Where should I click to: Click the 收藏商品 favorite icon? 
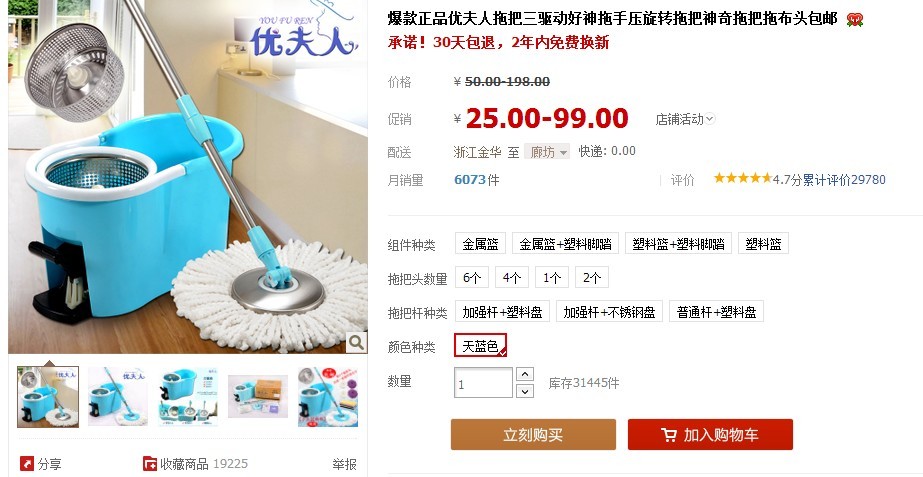(150, 464)
